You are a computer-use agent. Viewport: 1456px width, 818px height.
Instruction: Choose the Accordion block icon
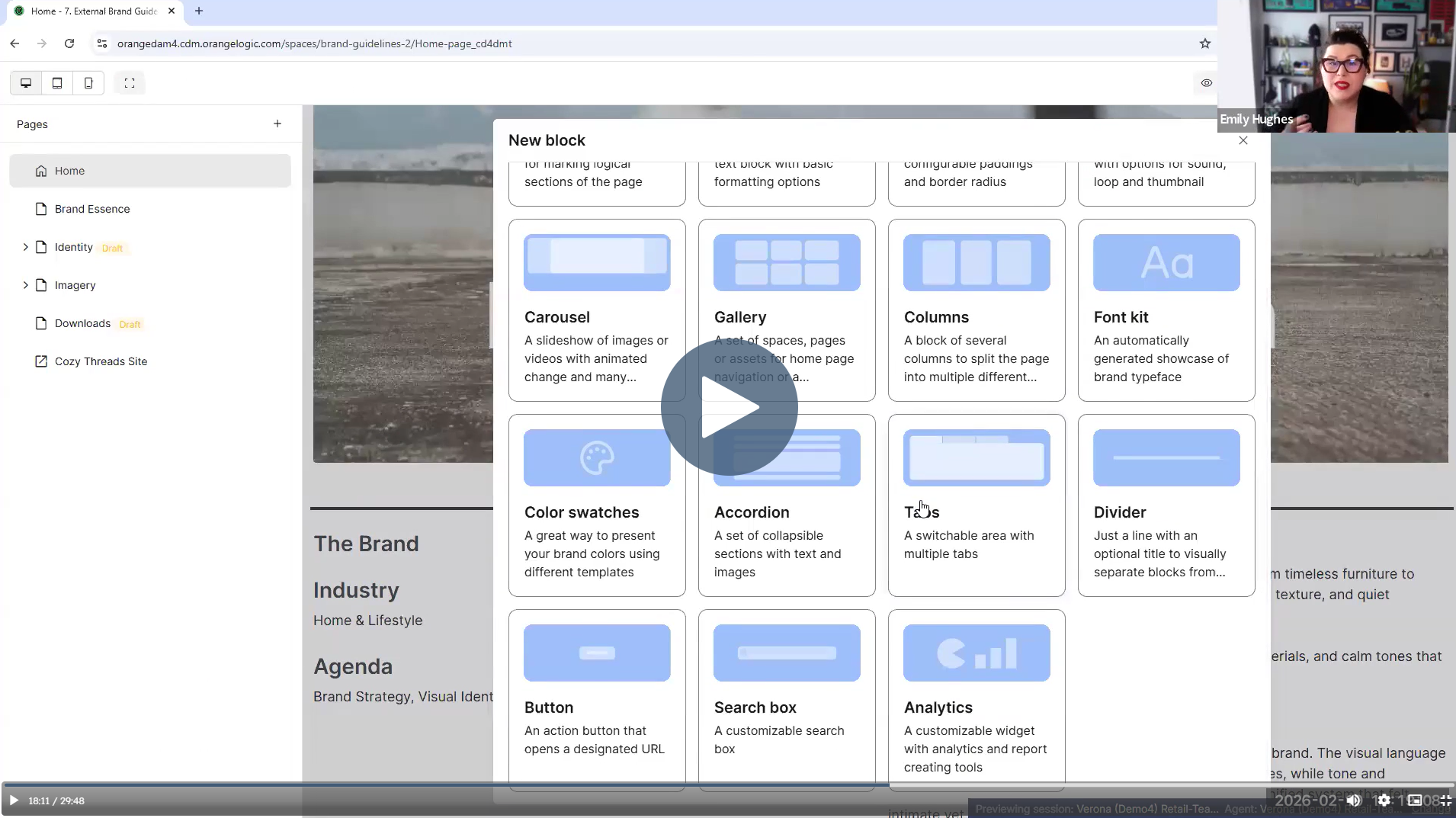tap(787, 457)
